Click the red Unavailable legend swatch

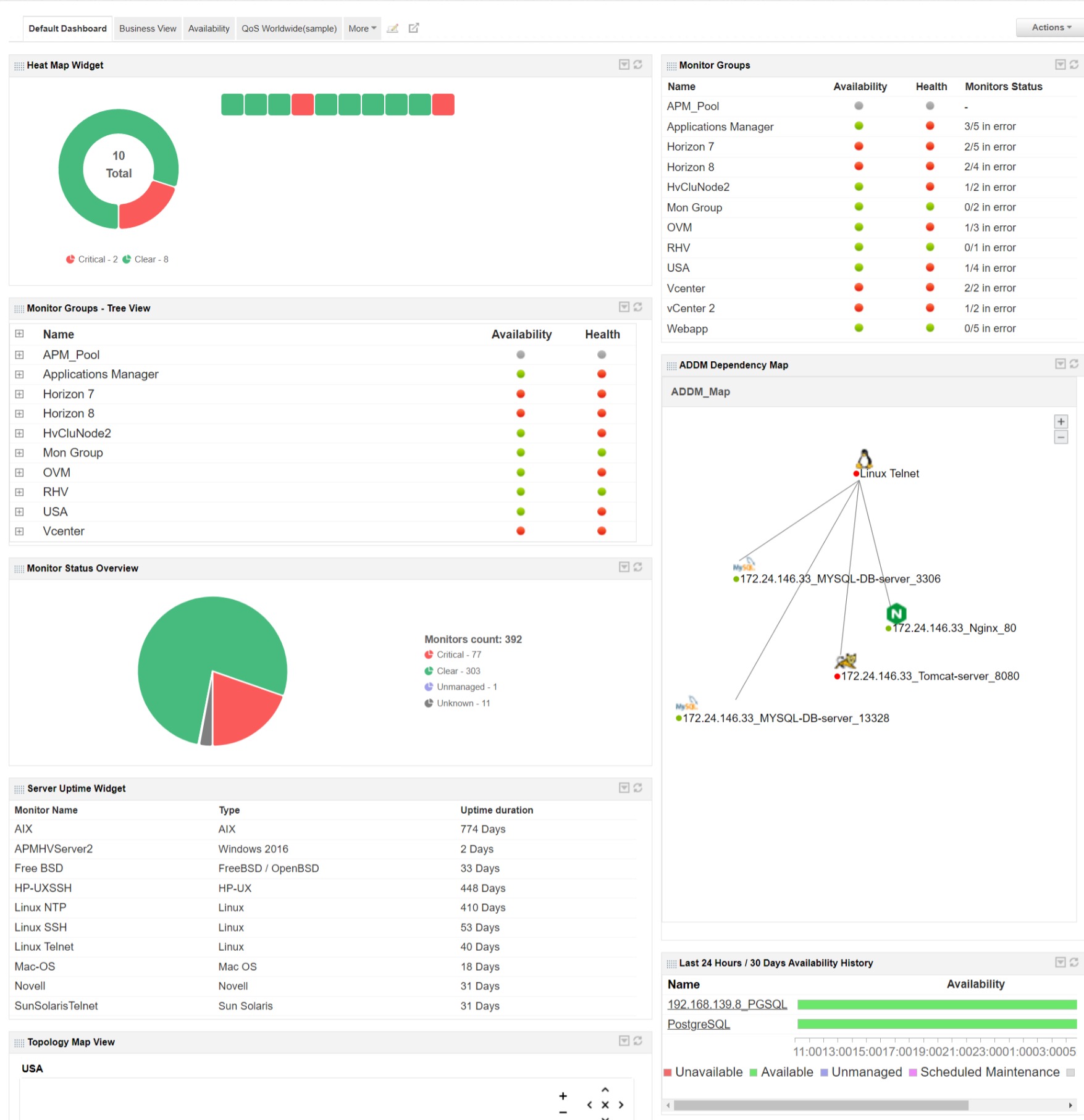pos(668,1072)
